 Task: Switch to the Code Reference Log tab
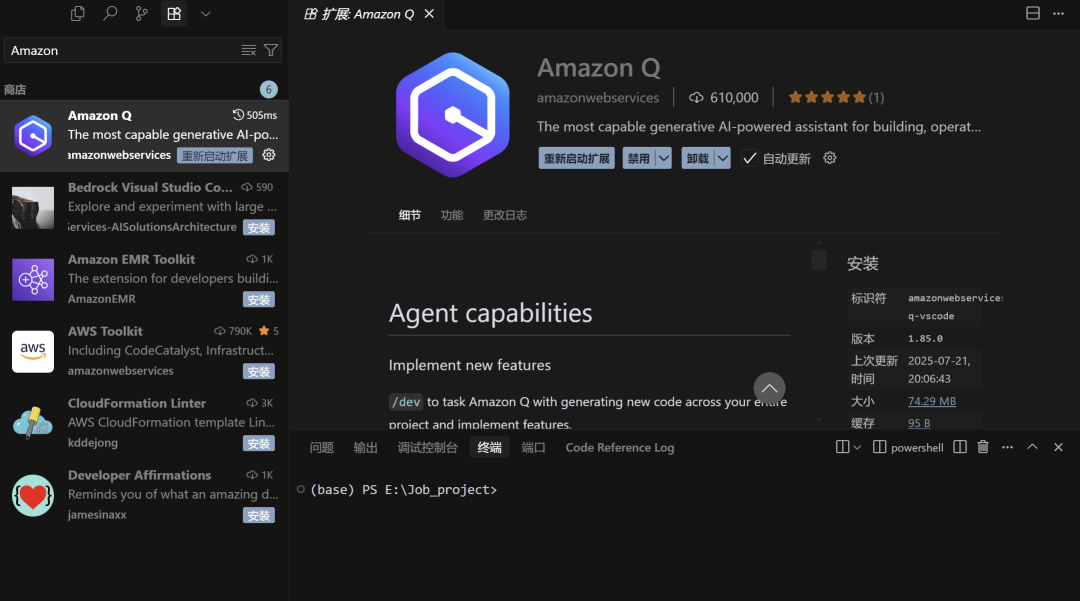(x=620, y=447)
